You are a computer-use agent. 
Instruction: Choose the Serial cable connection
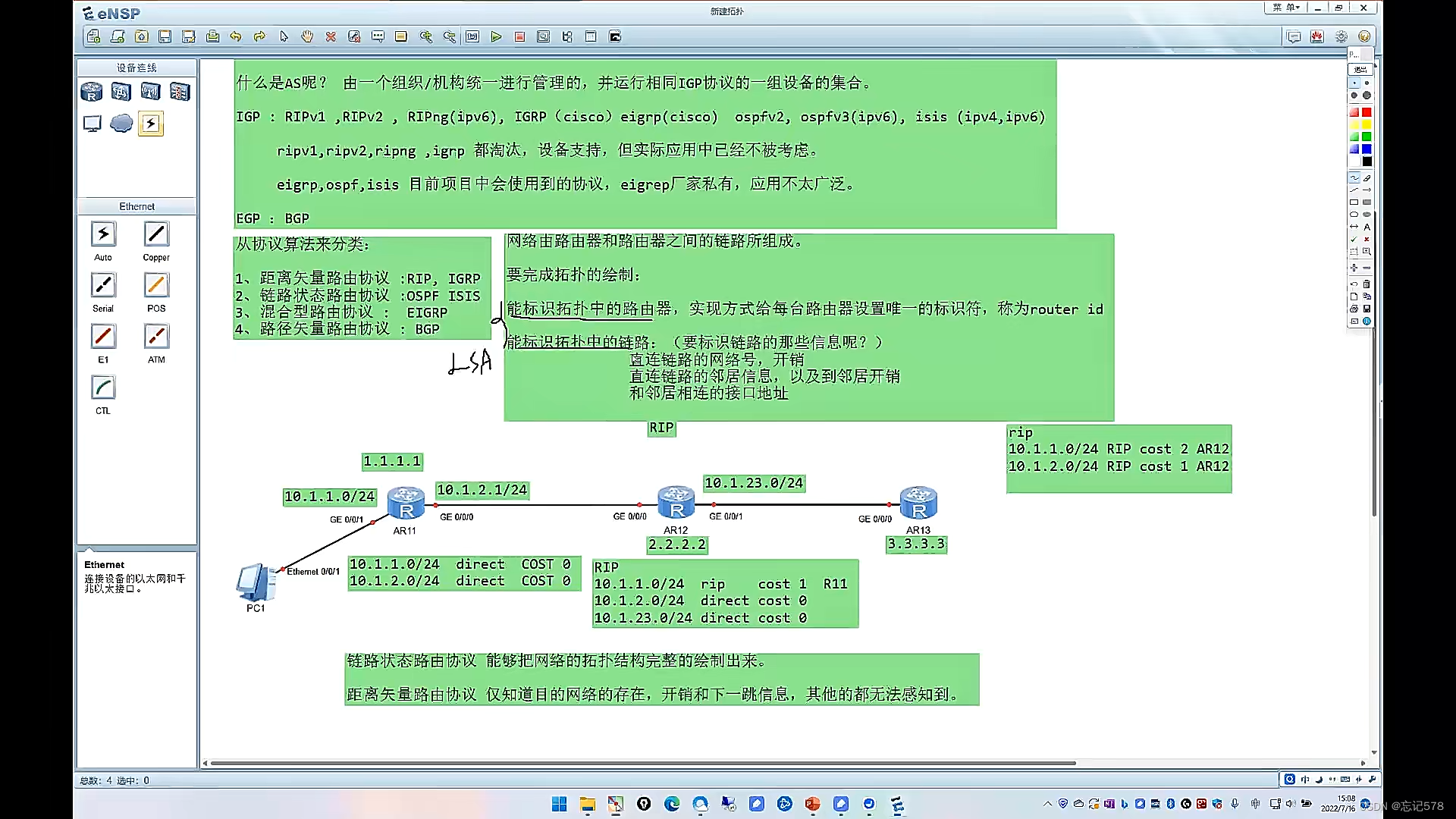point(103,286)
